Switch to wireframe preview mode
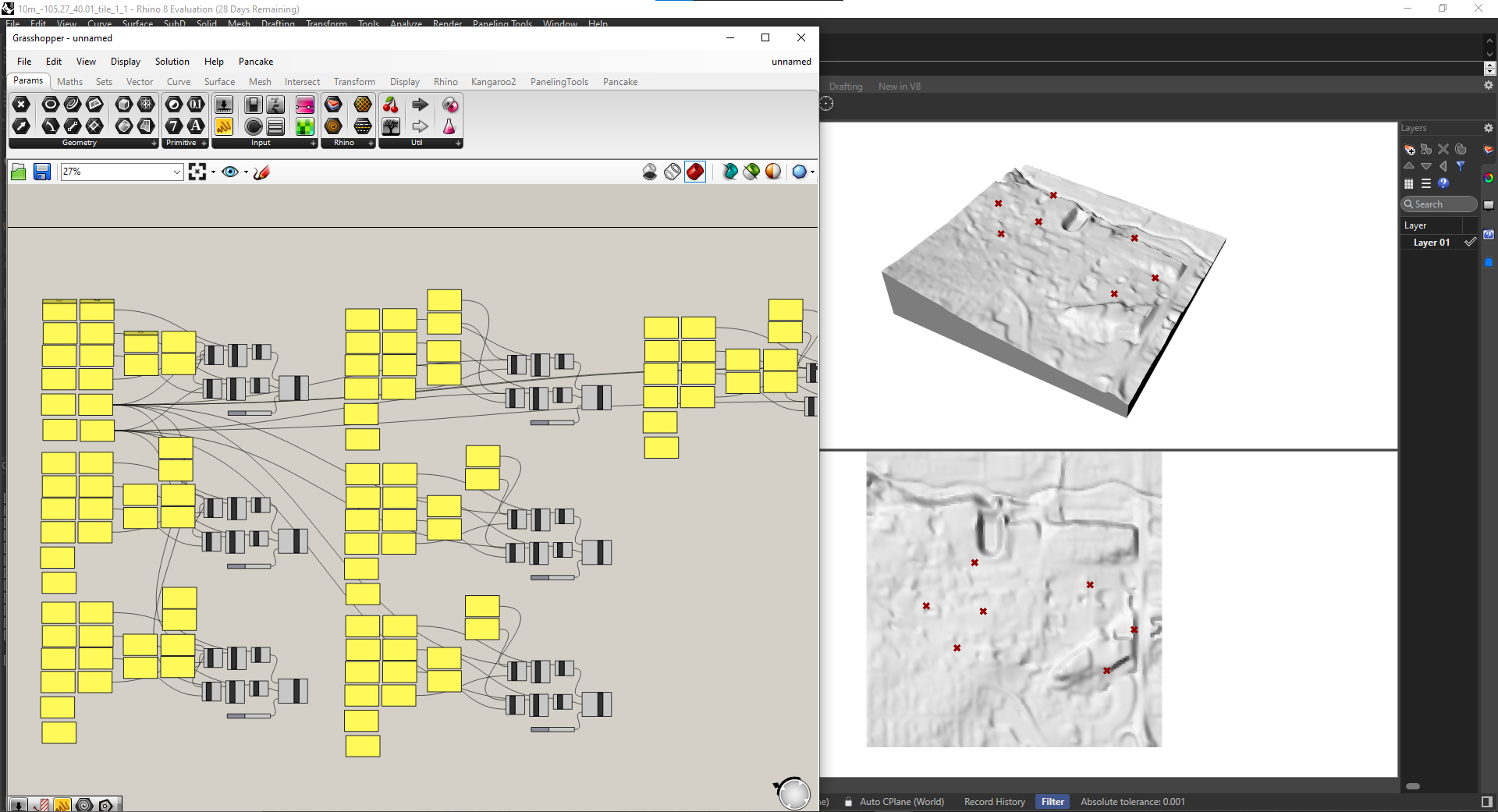Screen dimensions: 1498x812 [x=673, y=172]
